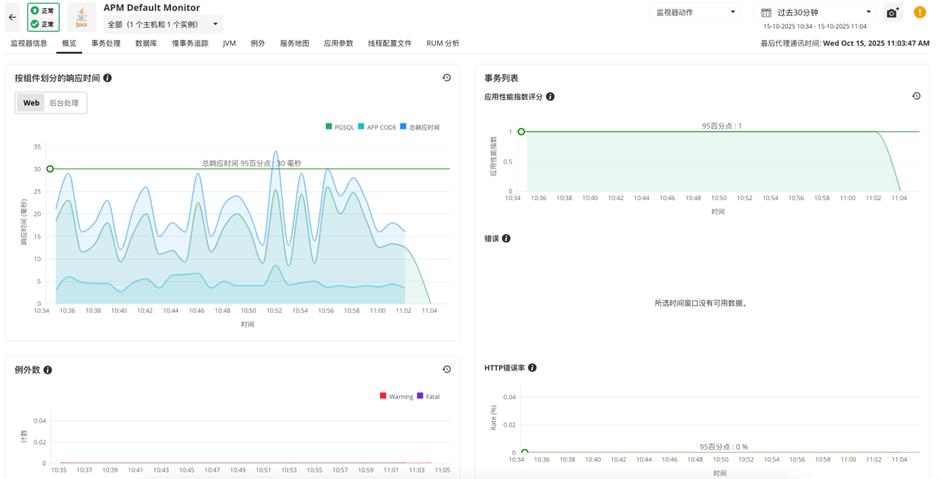This screenshot has width=940, height=479.
Task: Click the lower green health status icon
Action: click(x=35, y=24)
